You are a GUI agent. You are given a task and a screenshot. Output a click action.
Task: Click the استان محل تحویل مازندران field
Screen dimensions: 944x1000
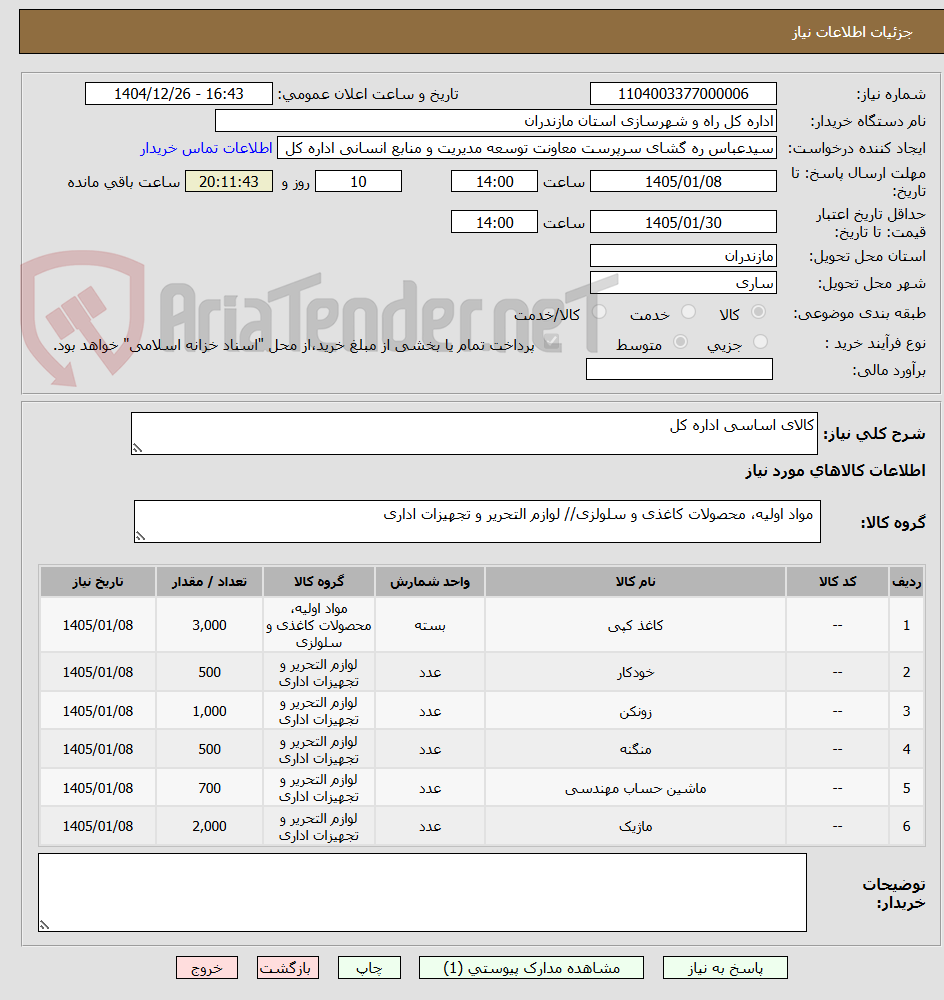683,256
